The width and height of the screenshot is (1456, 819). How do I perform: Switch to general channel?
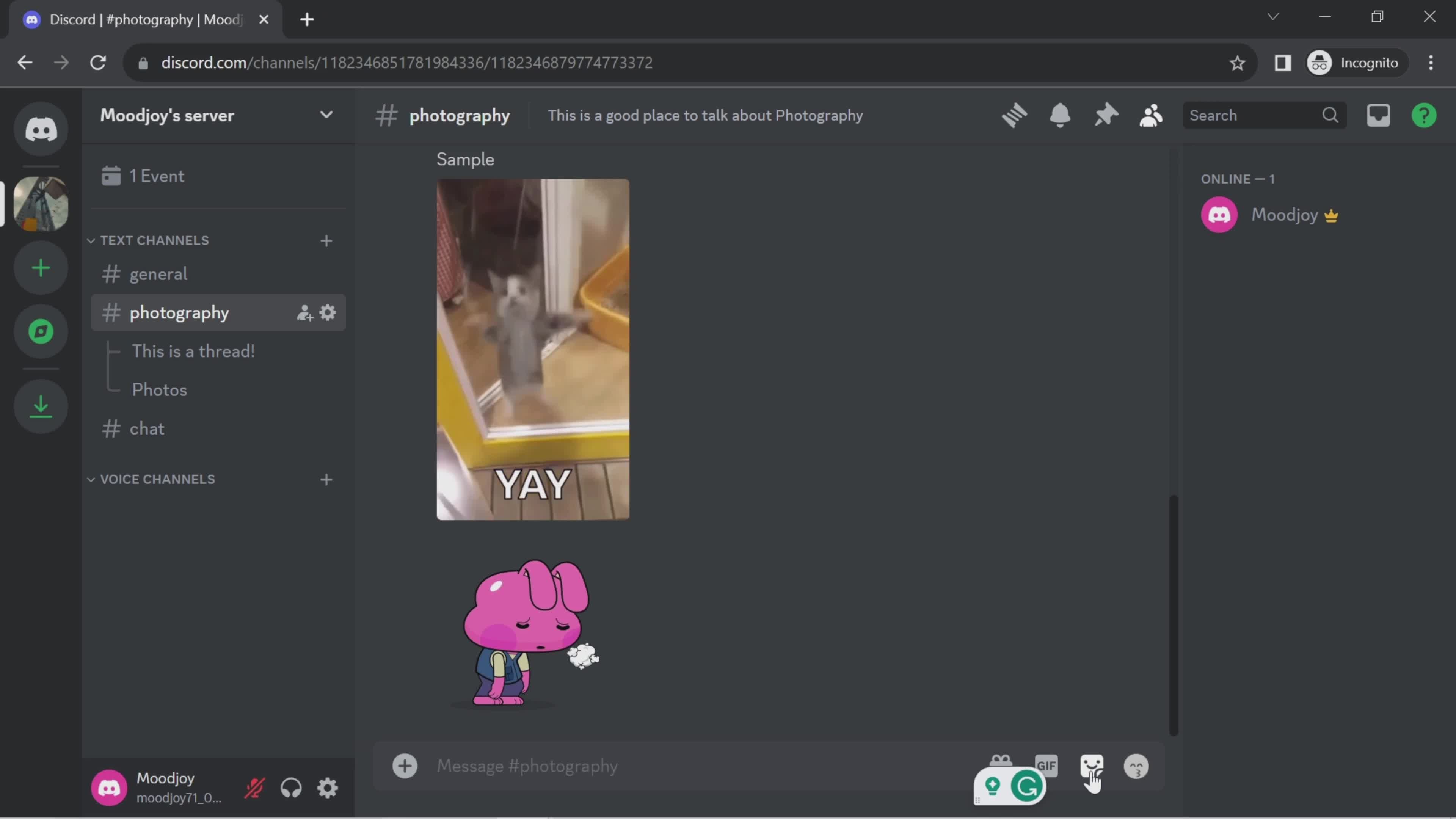tap(218, 274)
